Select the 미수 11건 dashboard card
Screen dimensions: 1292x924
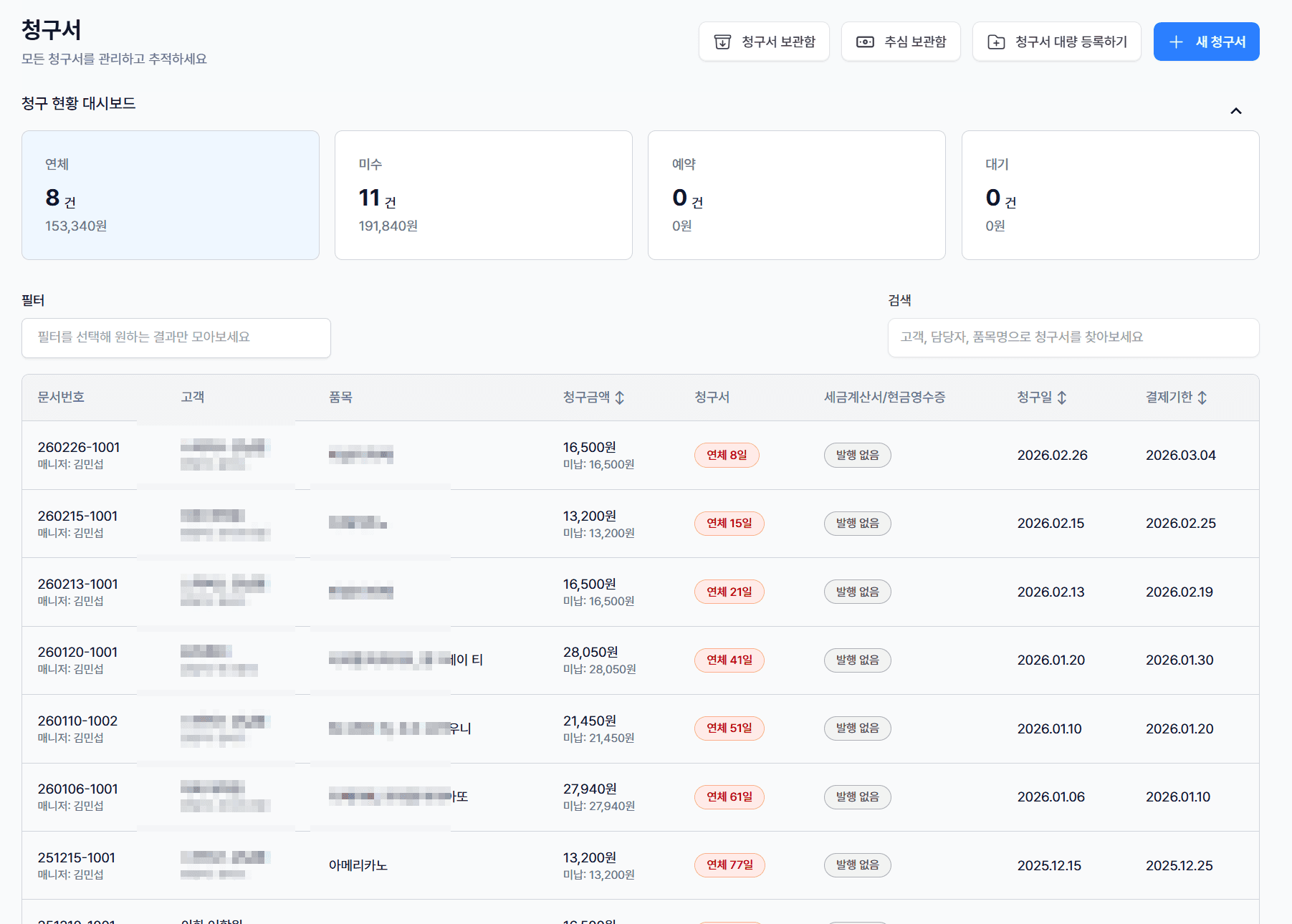484,195
